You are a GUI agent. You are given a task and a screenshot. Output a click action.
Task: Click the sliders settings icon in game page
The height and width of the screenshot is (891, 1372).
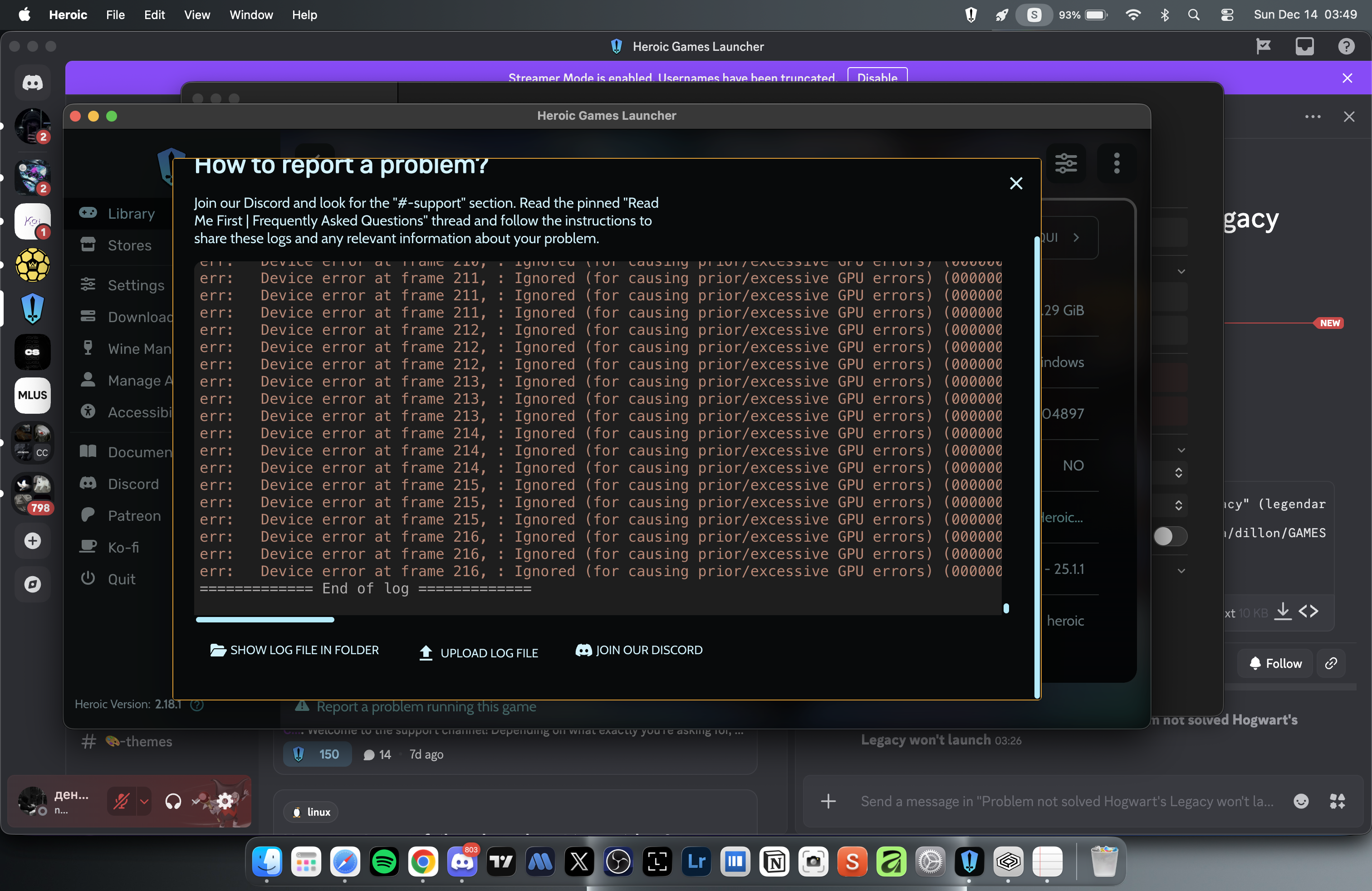pos(1065,163)
